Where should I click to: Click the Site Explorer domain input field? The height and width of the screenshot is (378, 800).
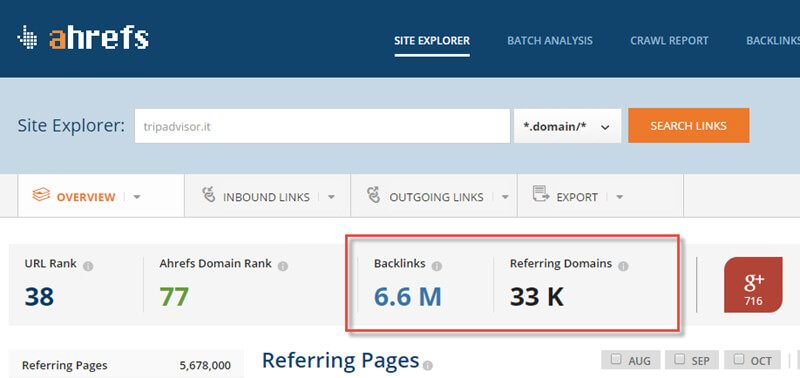click(322, 126)
